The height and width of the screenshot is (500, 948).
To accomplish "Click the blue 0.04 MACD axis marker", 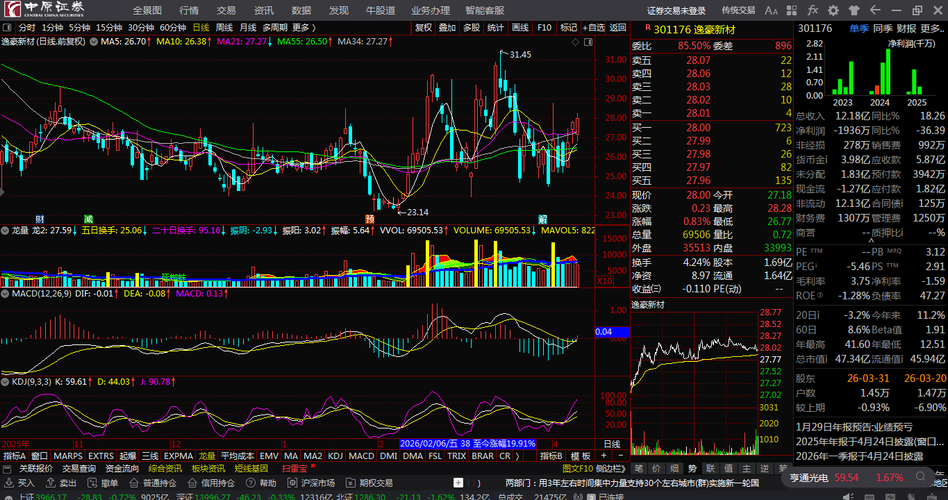I will pos(612,332).
